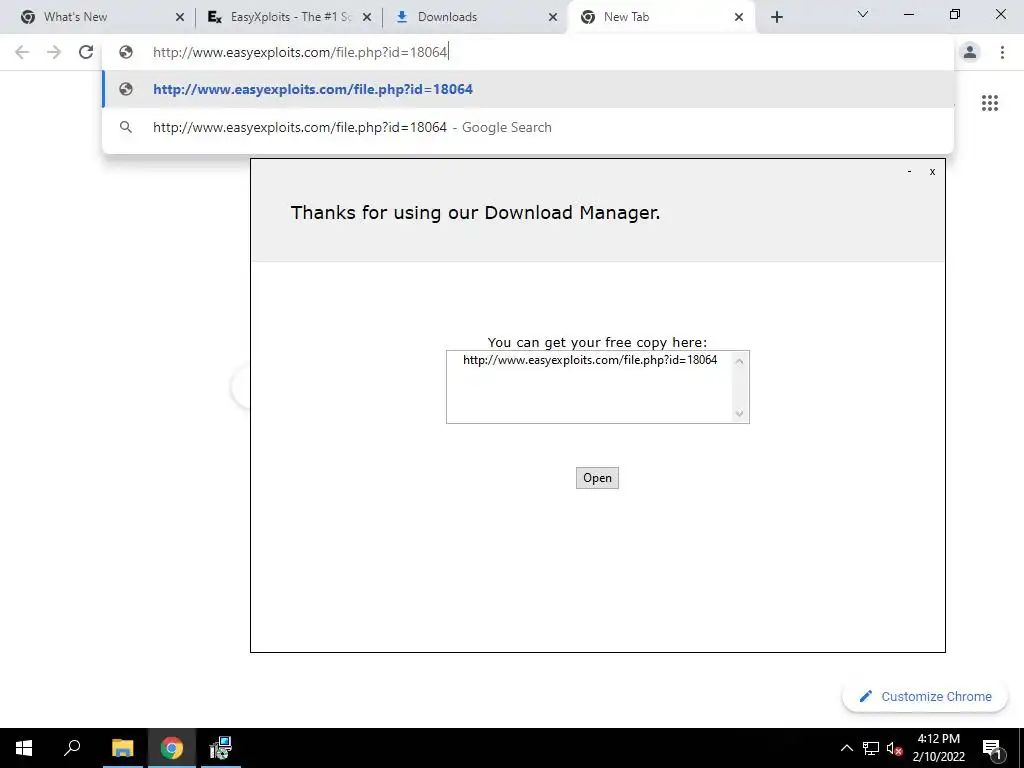This screenshot has height=768, width=1024.
Task: Open the network status tray icon
Action: pyautogui.click(x=871, y=748)
